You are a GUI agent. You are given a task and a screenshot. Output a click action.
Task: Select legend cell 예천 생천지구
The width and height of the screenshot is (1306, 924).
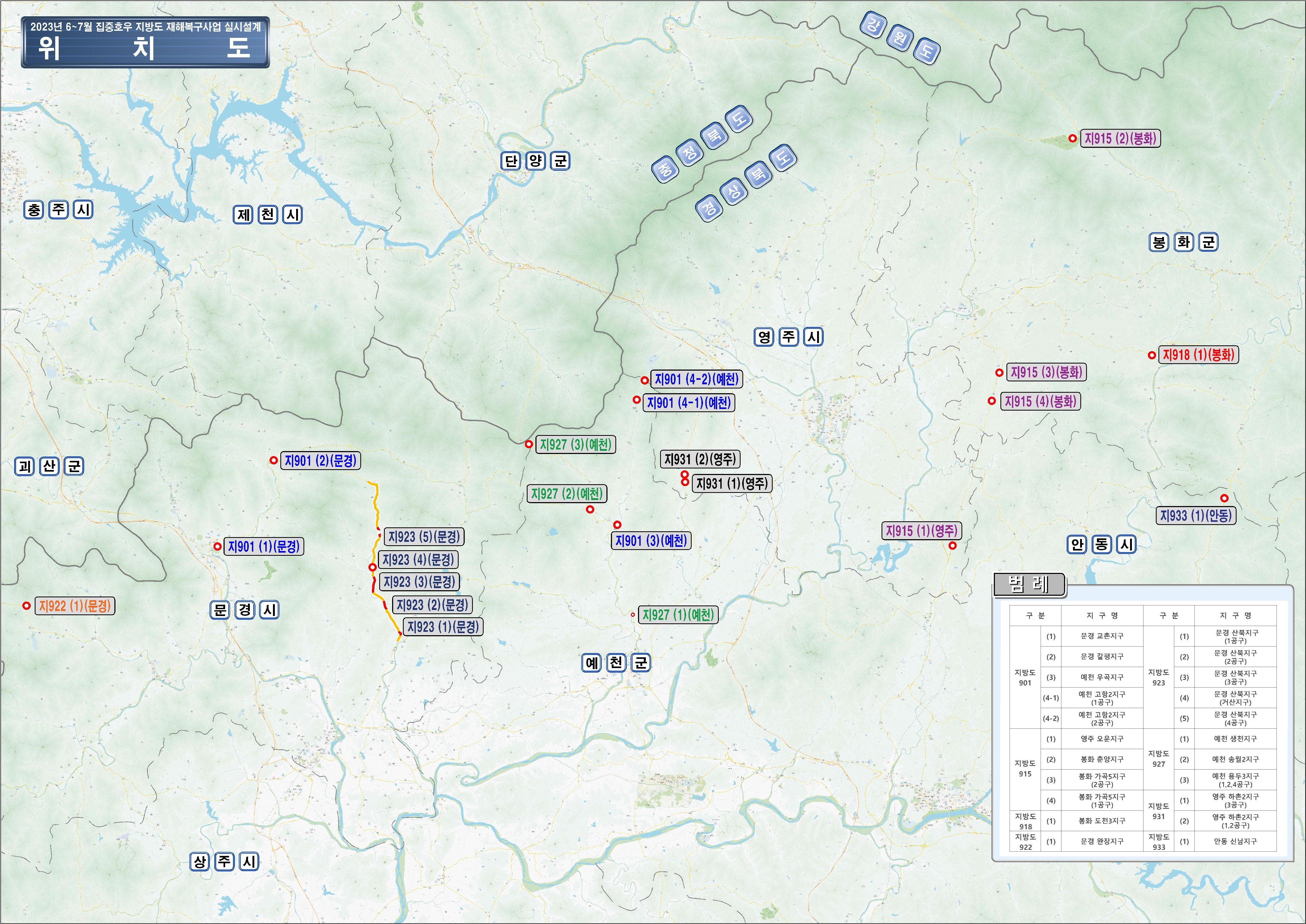tap(1235, 739)
